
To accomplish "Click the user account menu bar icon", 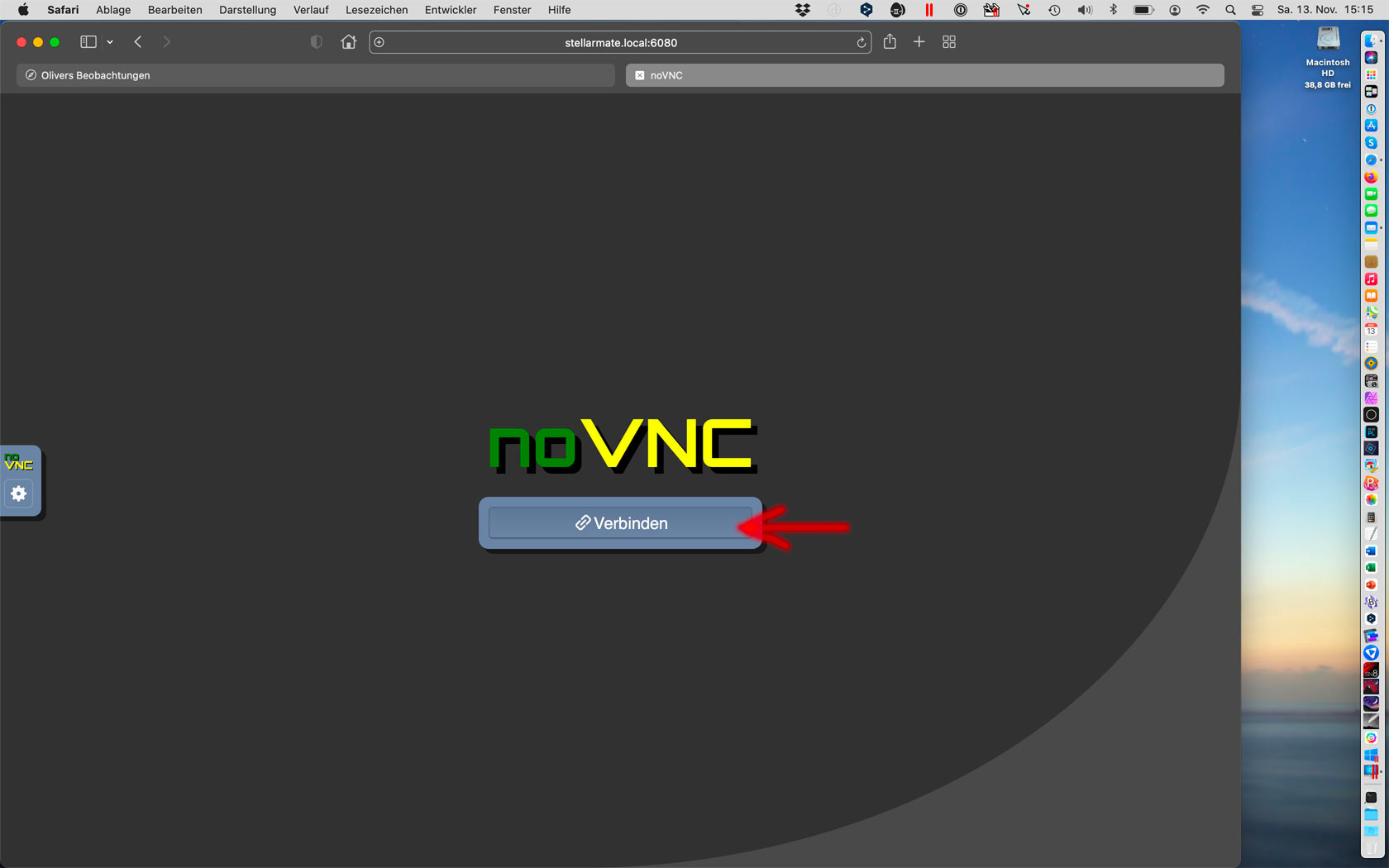I will point(1174,10).
